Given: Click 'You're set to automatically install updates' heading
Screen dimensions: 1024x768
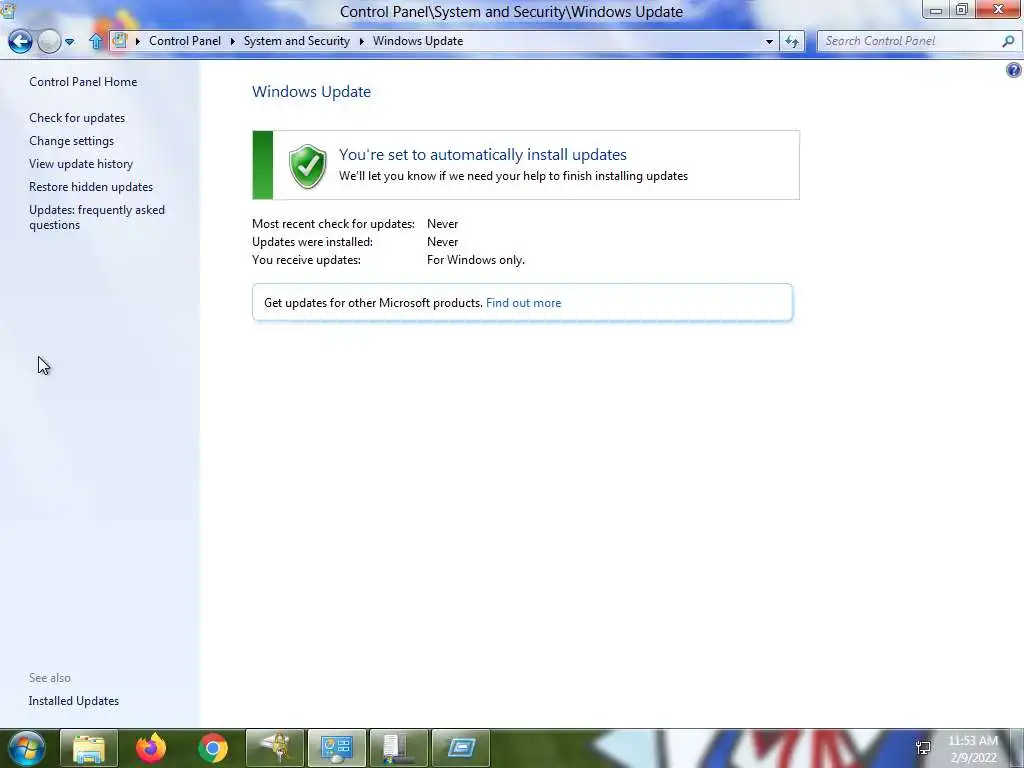Looking at the screenshot, I should pyautogui.click(x=483, y=154).
